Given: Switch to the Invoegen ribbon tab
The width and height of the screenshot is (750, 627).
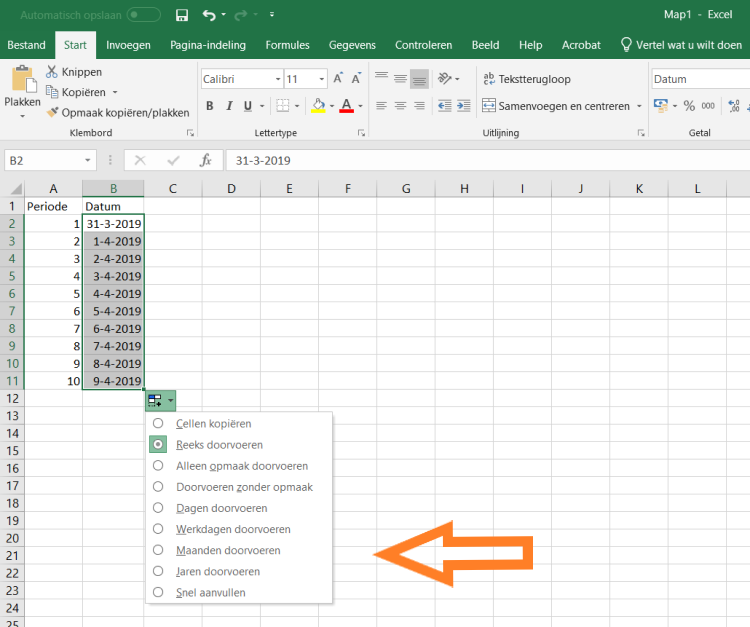Looking at the screenshot, I should coord(128,45).
